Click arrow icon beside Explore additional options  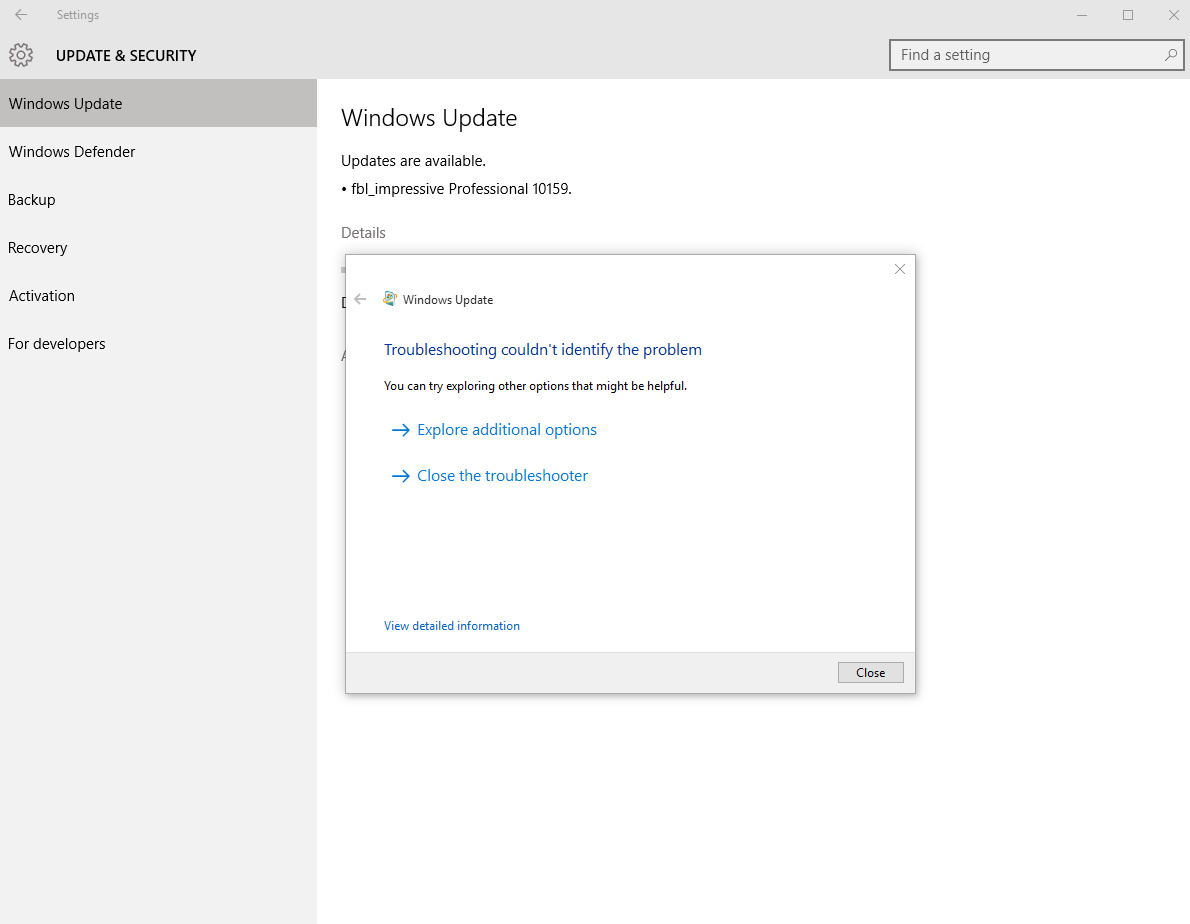(401, 430)
